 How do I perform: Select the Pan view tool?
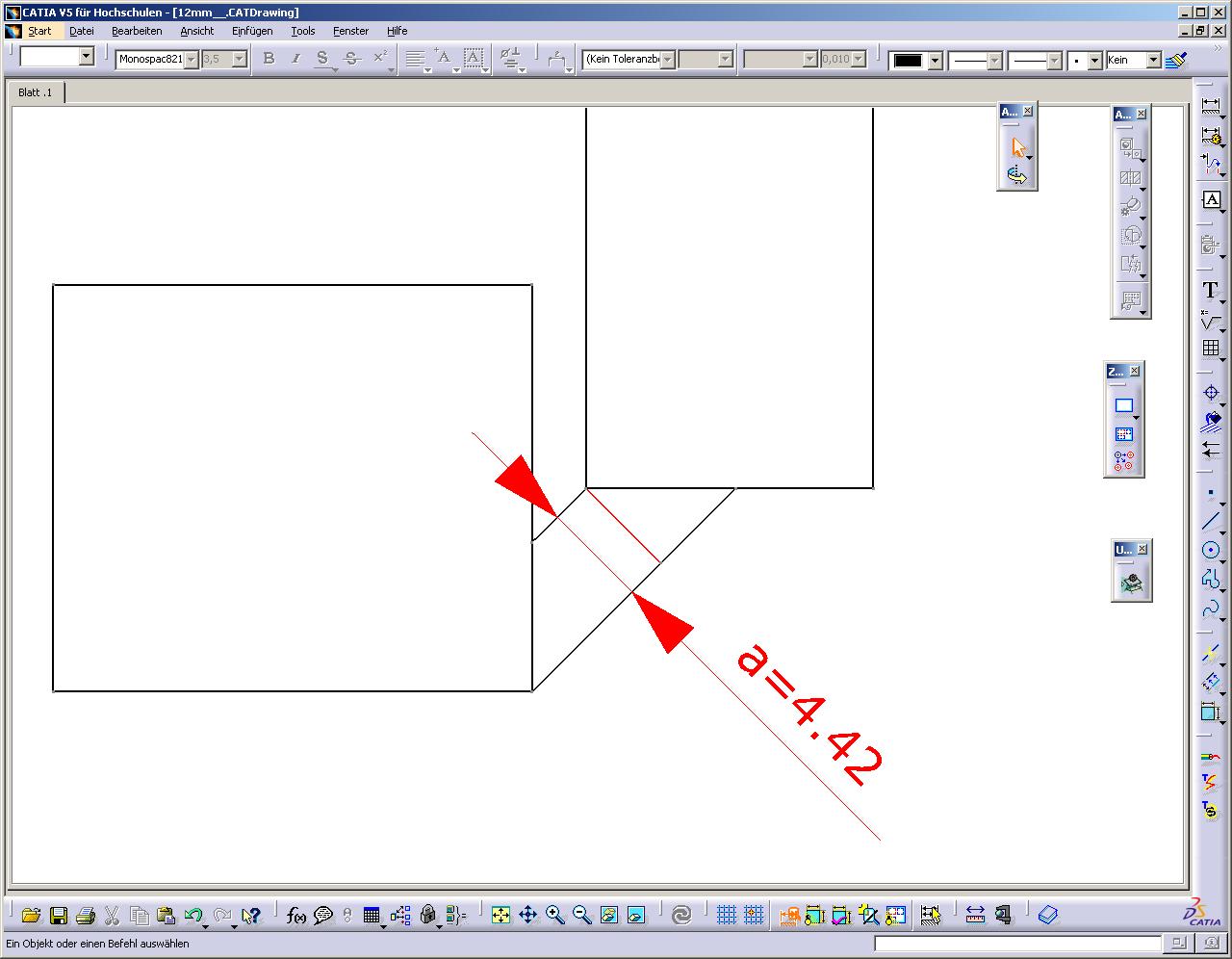(527, 915)
